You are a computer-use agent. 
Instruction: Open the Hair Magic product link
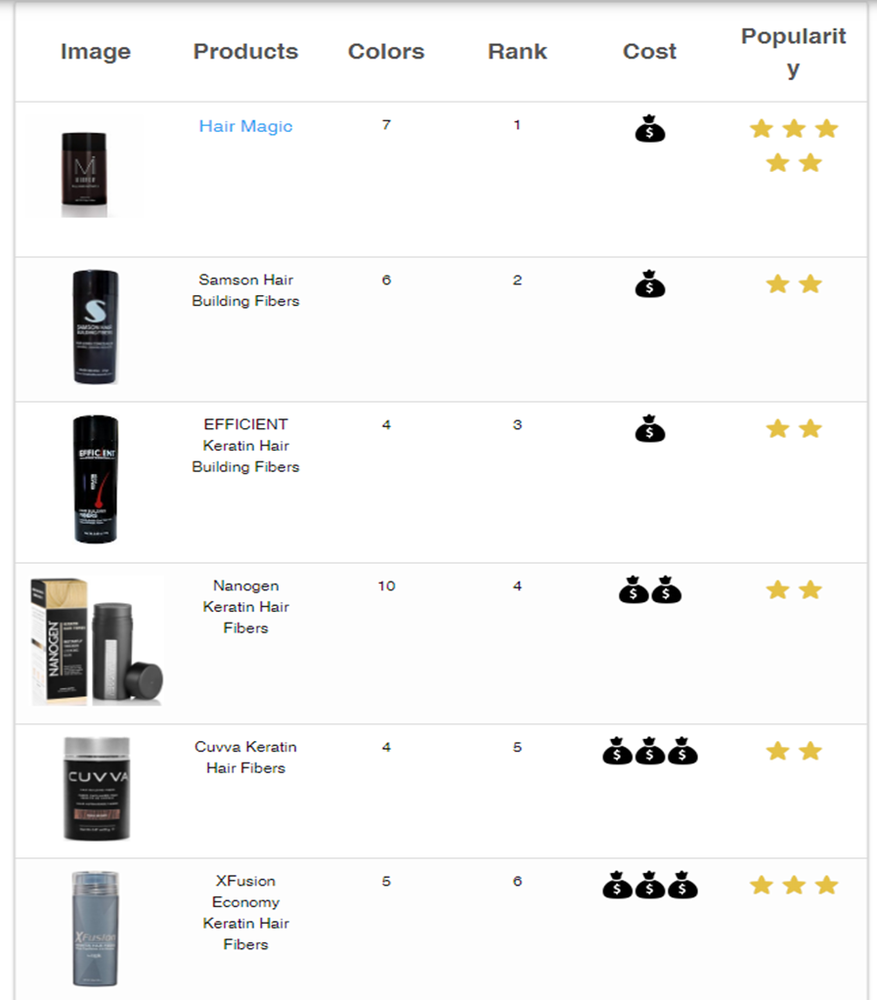(245, 126)
